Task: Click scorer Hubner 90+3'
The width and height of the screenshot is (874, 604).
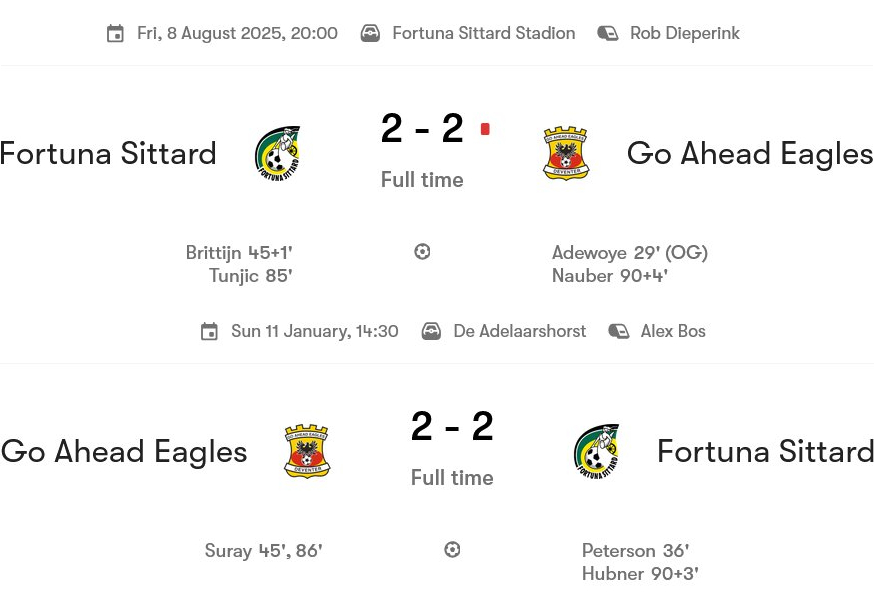Action: 640,574
